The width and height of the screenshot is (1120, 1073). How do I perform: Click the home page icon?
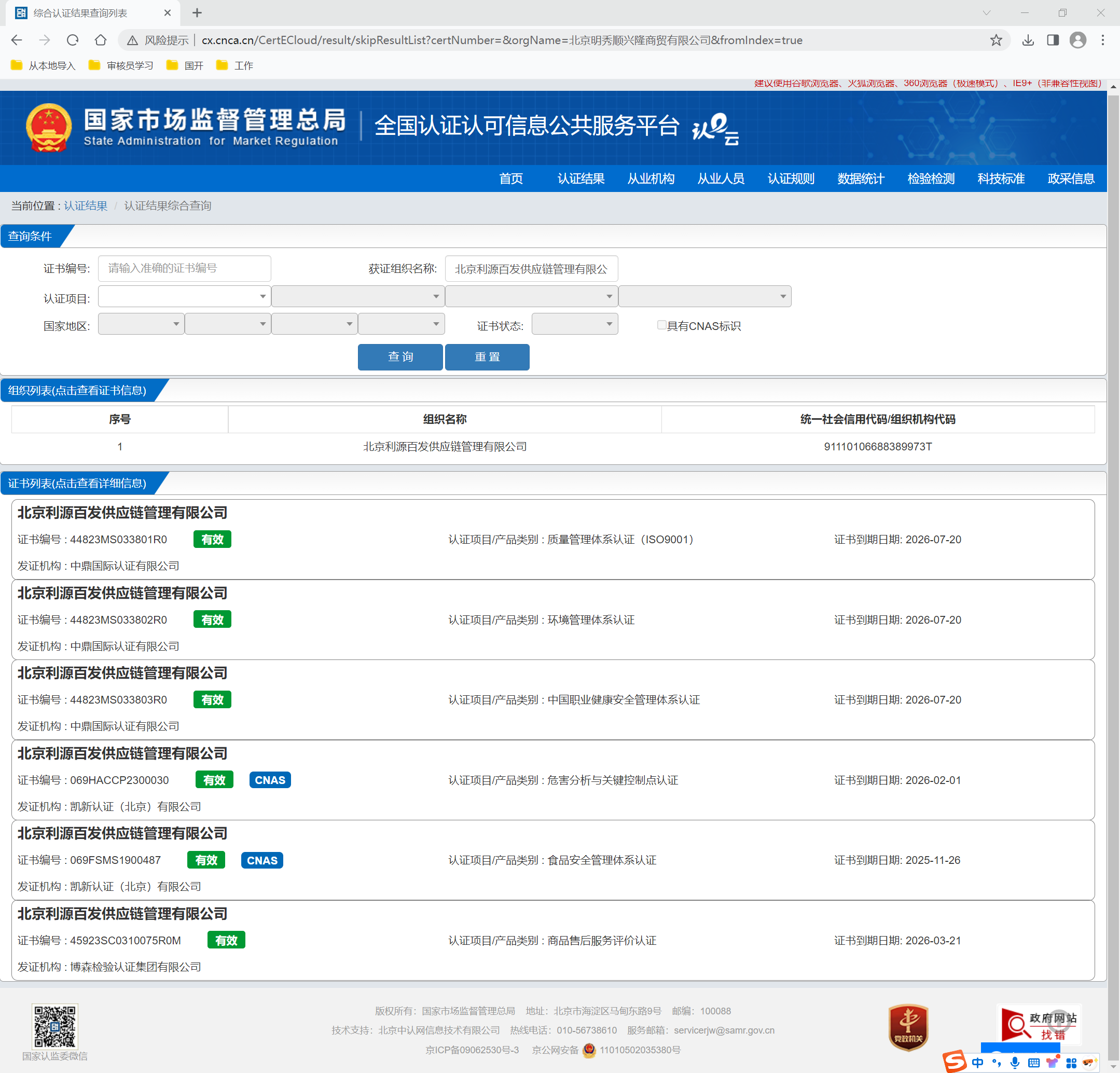[101, 40]
